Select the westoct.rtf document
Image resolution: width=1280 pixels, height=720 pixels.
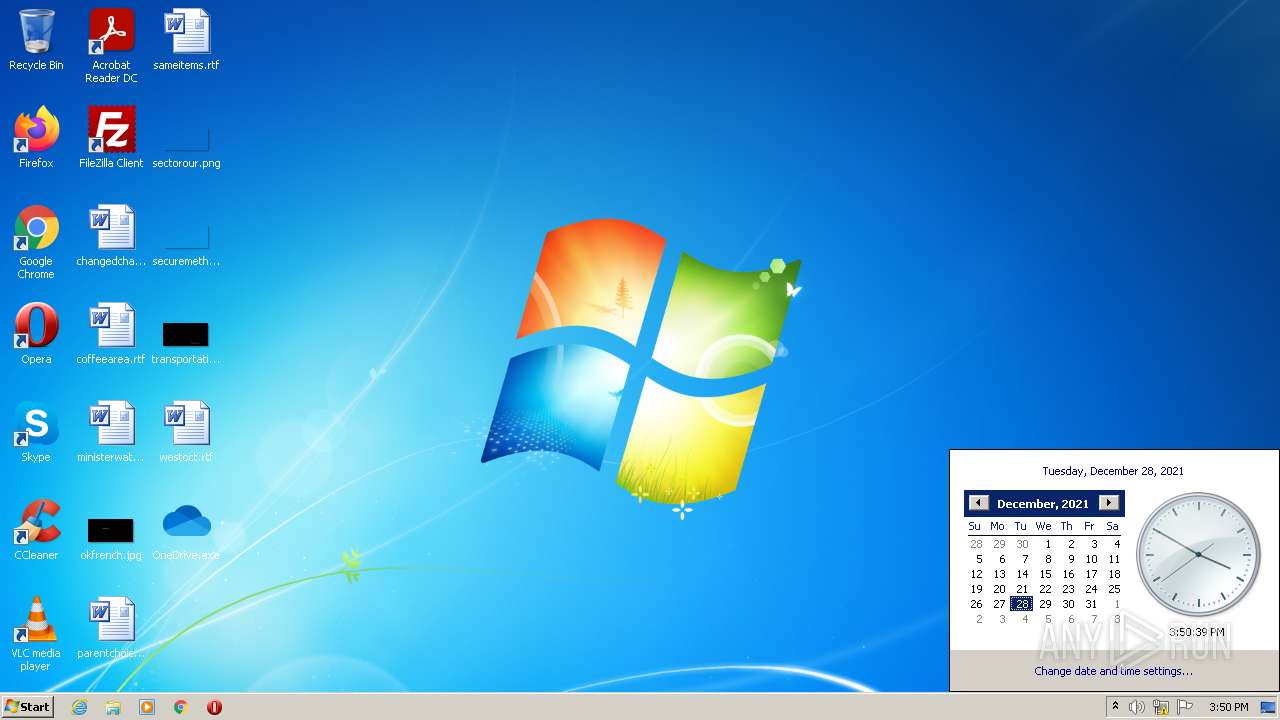click(x=186, y=433)
